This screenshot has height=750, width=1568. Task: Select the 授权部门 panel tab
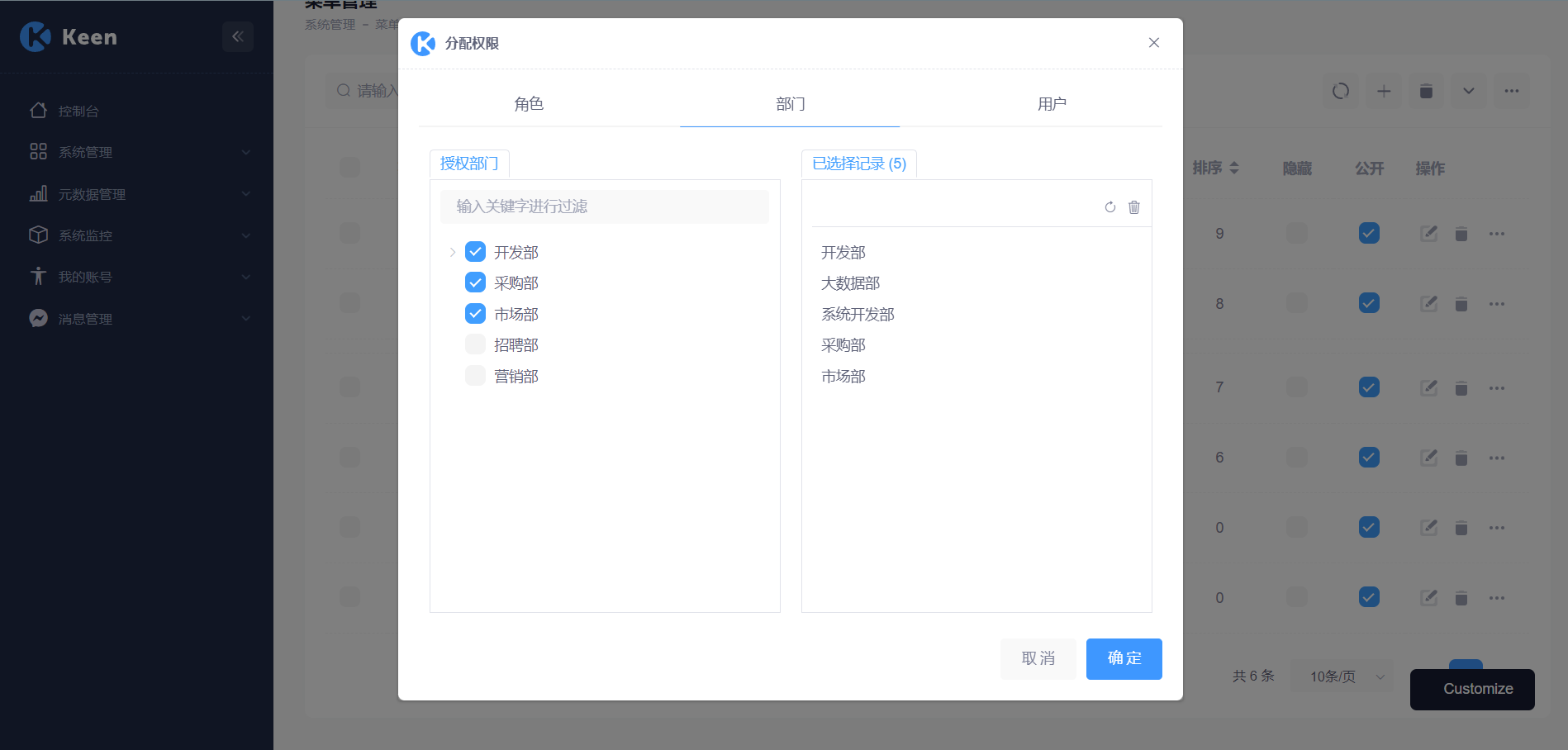[x=469, y=164]
